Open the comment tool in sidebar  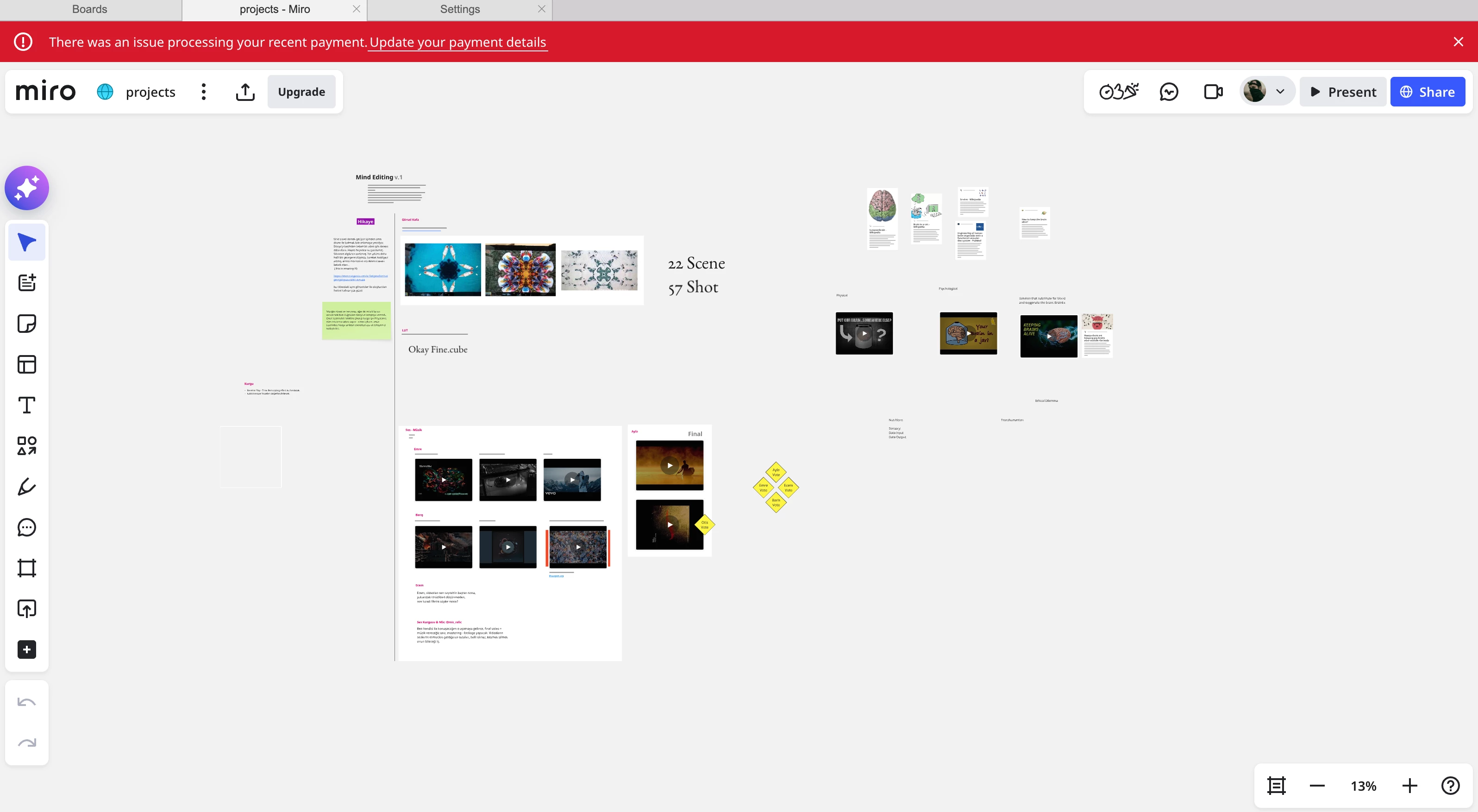[27, 527]
